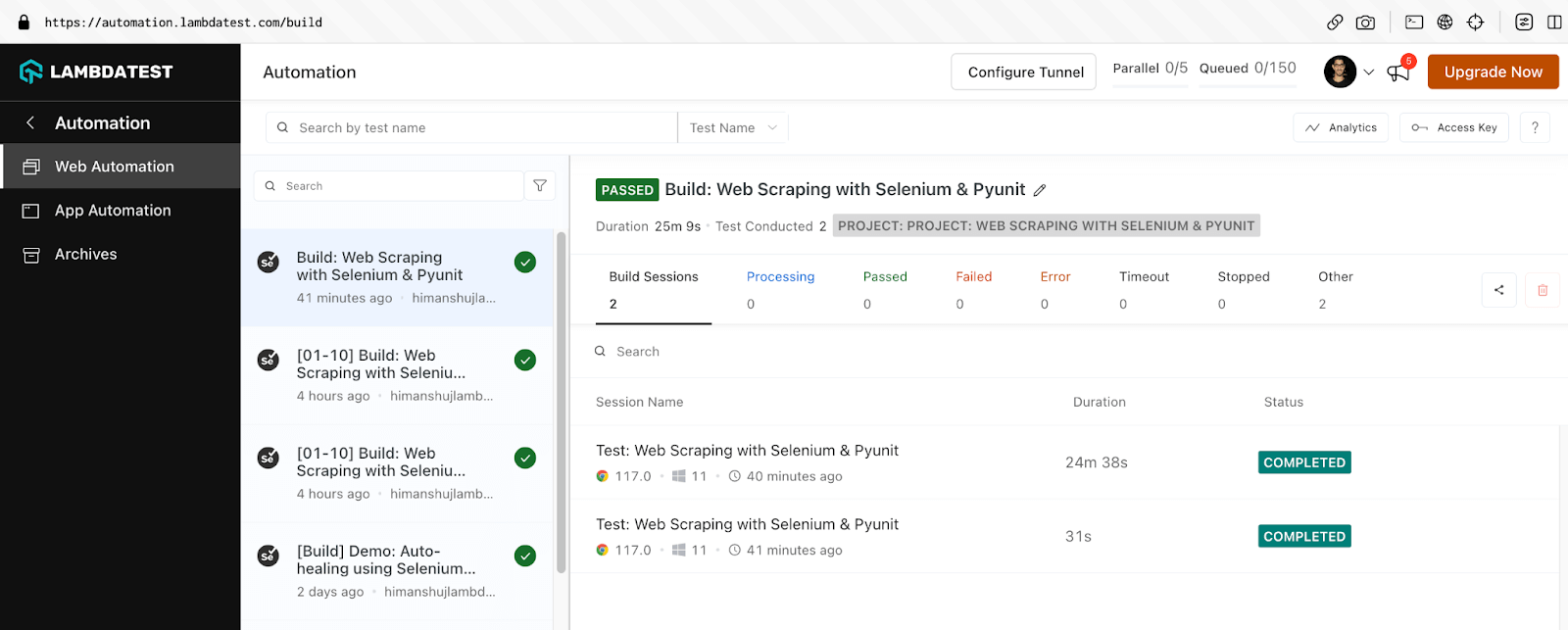Click the question mark help icon
This screenshot has width=1568, height=630.
tap(1535, 127)
